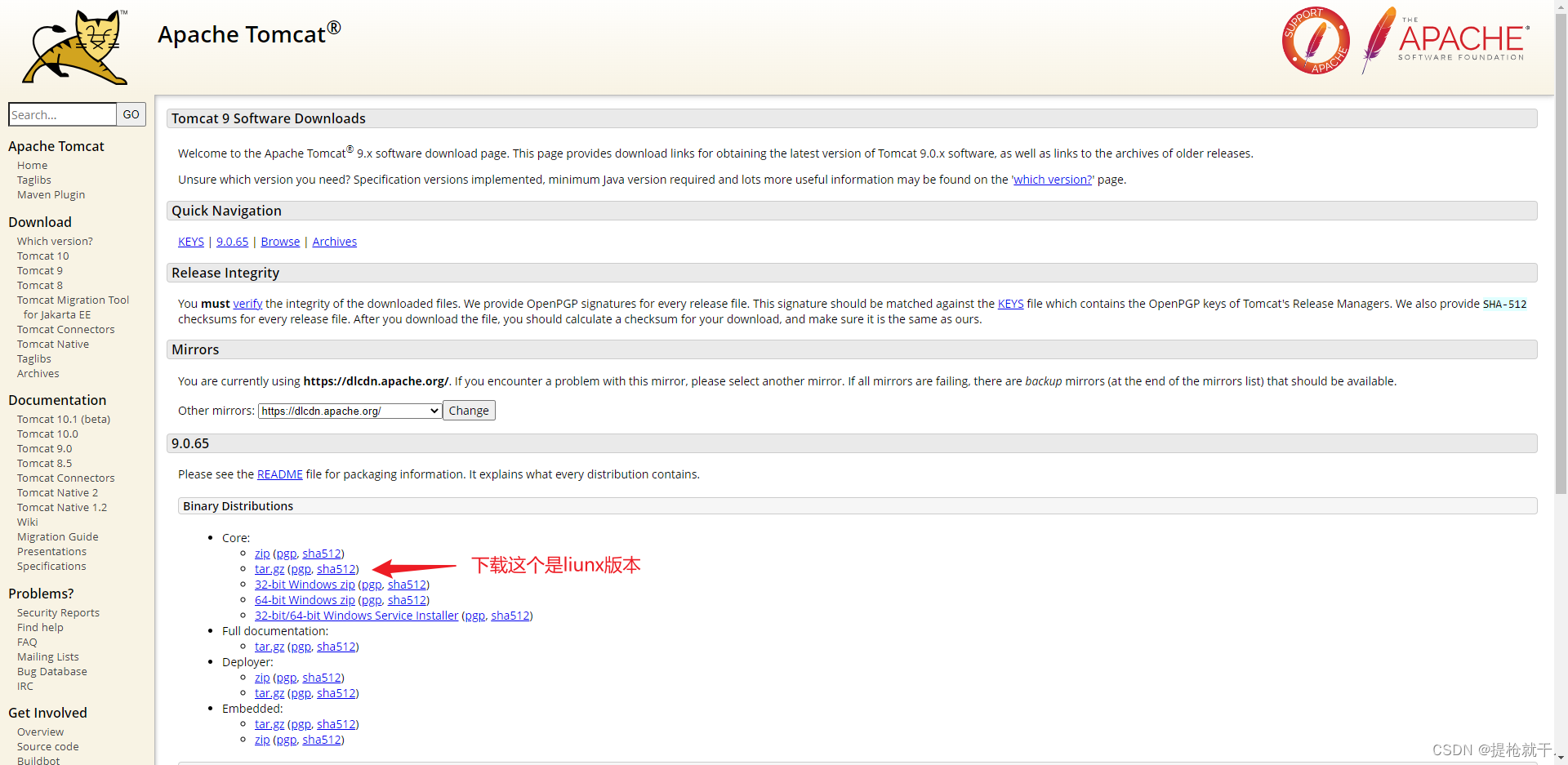Open Maven Plugin in sidebar
The image size is (1568, 765).
51,195
